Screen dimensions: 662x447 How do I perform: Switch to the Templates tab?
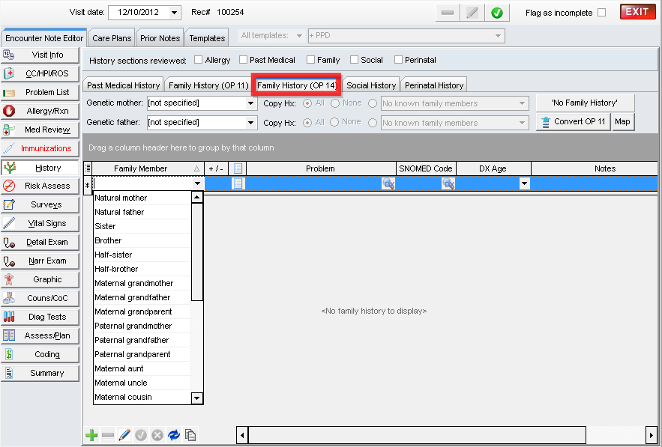click(x=207, y=38)
